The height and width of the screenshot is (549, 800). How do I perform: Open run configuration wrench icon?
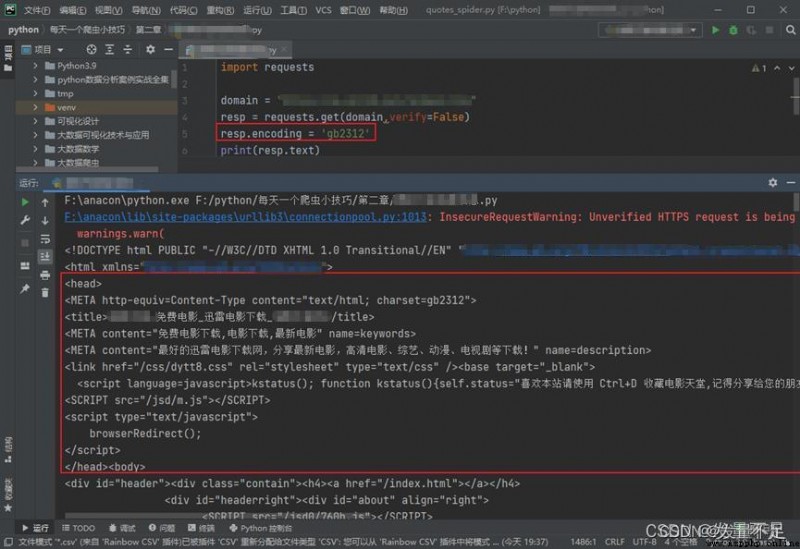click(25, 220)
